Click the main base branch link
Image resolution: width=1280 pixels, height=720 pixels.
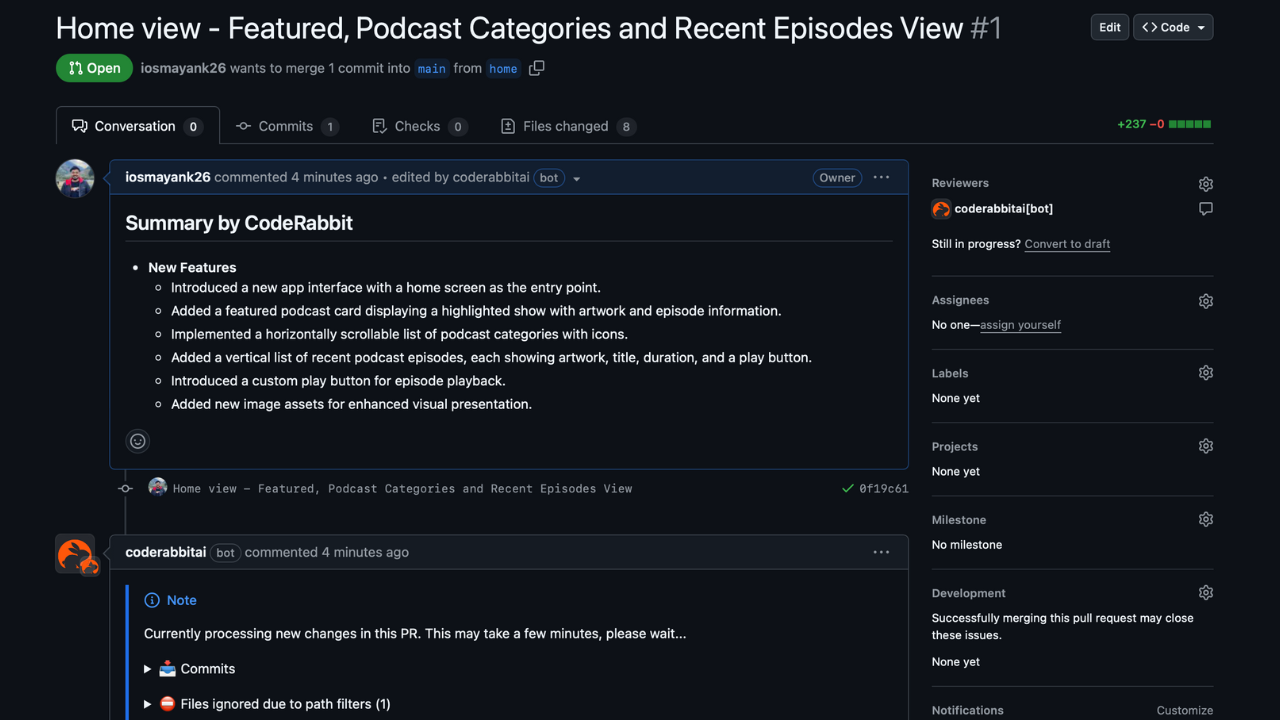(x=432, y=69)
